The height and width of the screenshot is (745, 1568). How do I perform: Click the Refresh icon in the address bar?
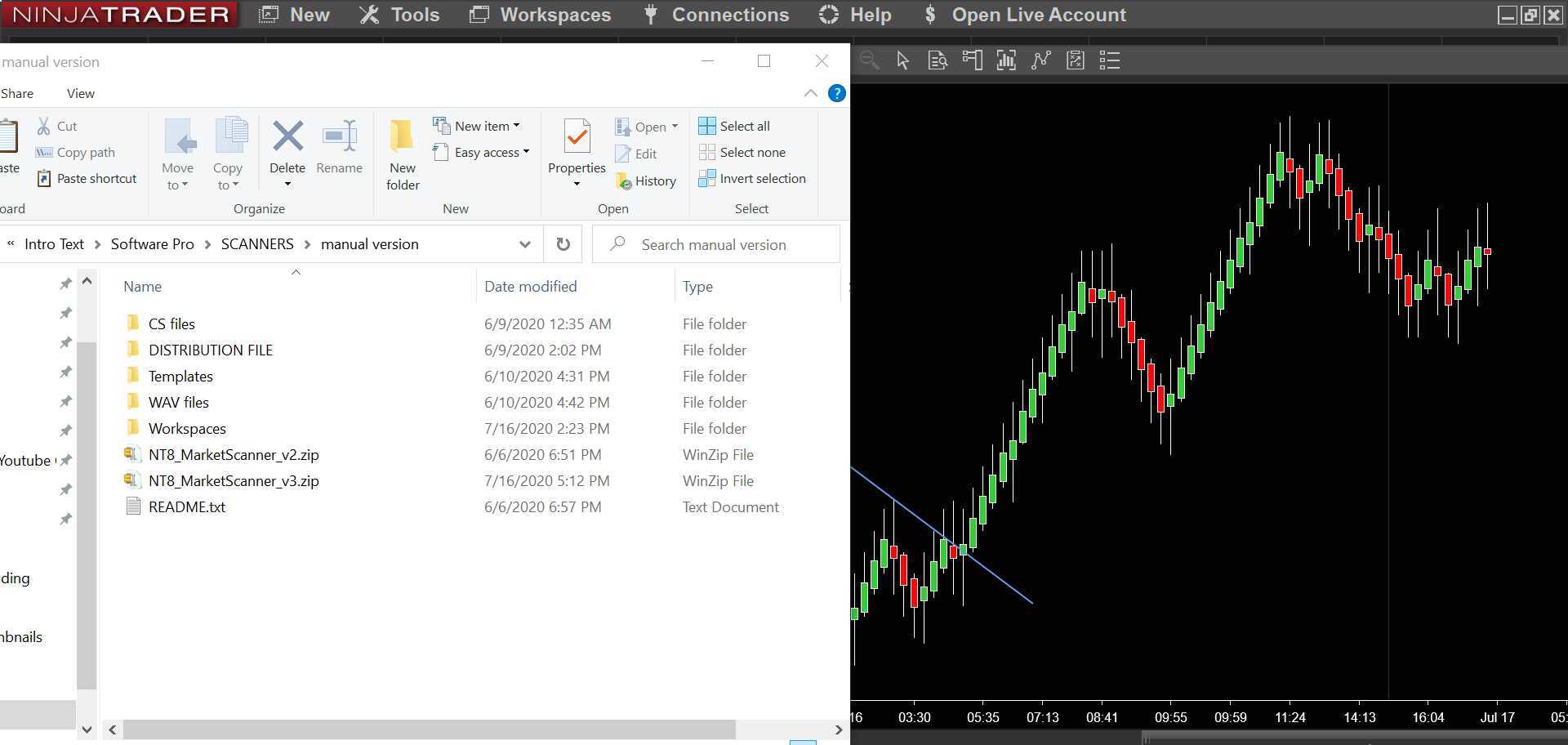coord(563,243)
